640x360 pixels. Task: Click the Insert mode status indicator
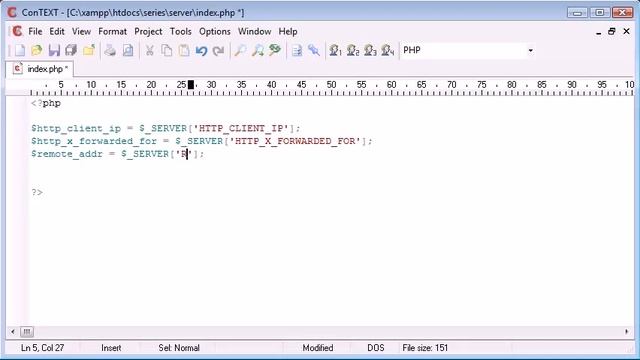[x=111, y=348]
